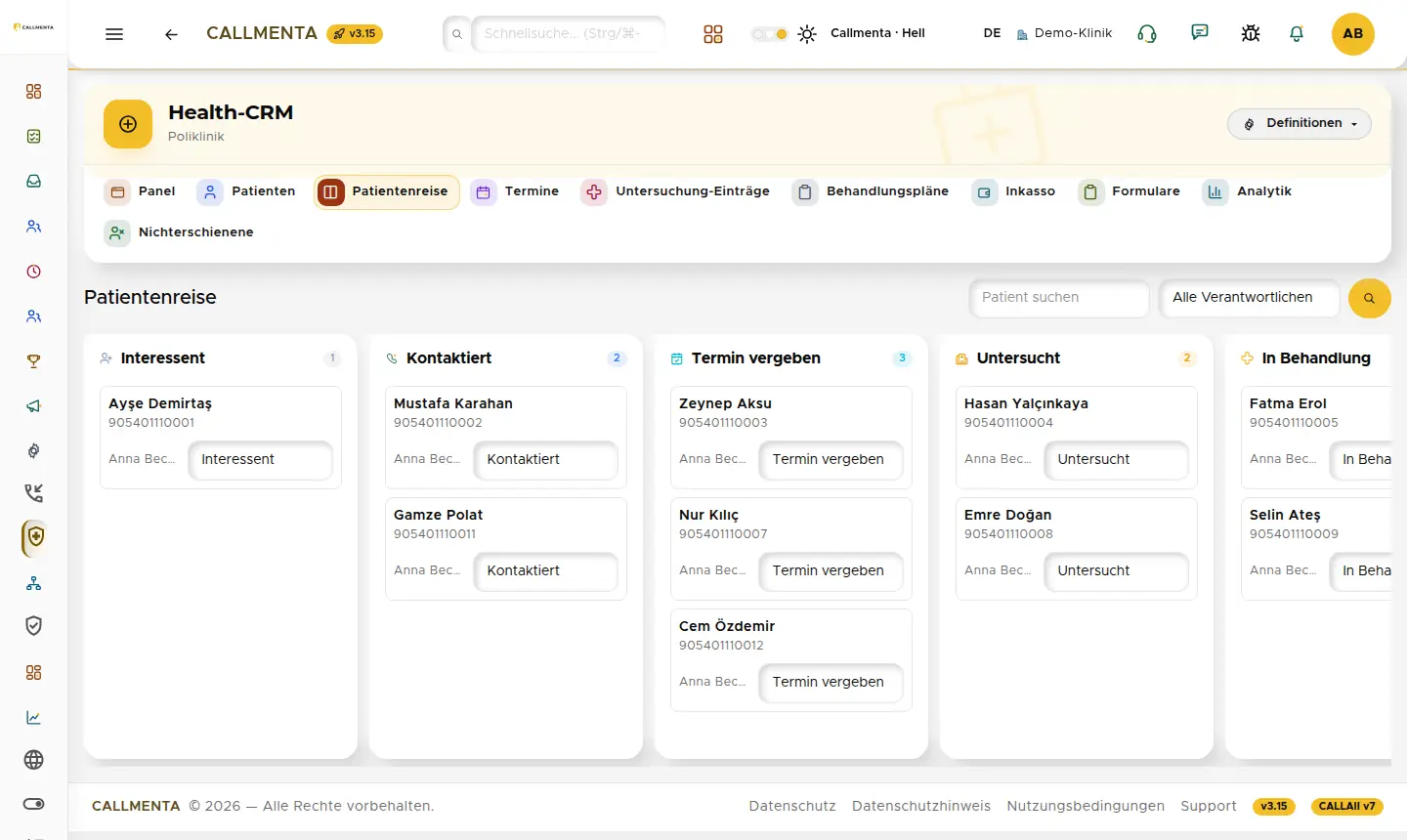This screenshot has height=840, width=1407.
Task: Open the chat message icon
Action: [x=1200, y=33]
